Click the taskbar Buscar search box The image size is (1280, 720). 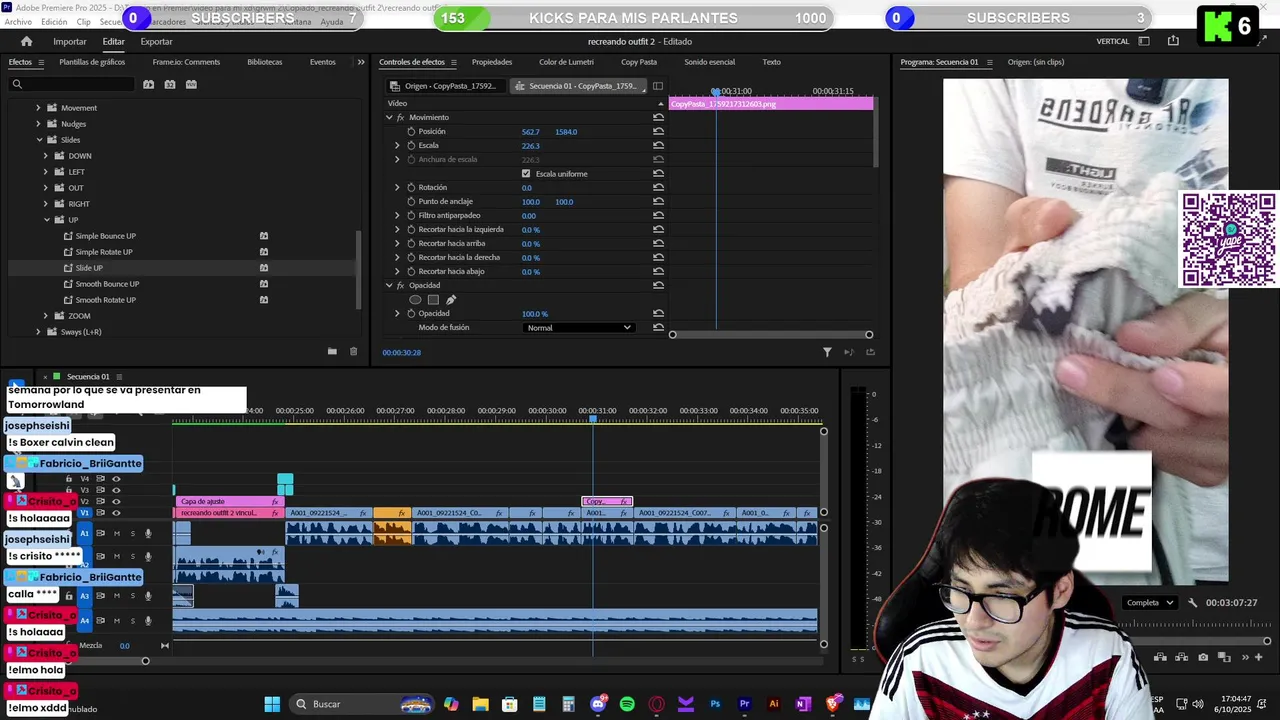pos(363,704)
